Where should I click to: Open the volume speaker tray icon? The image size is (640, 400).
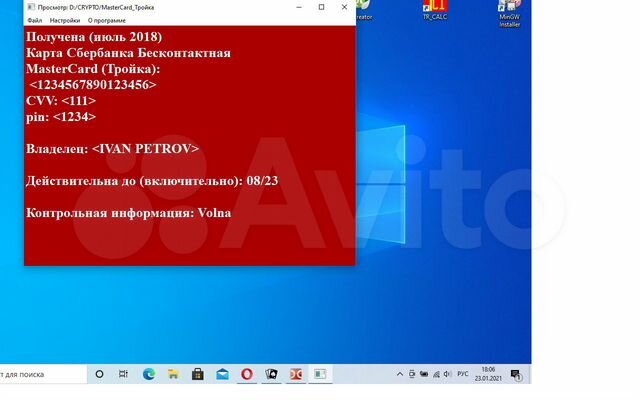447,374
